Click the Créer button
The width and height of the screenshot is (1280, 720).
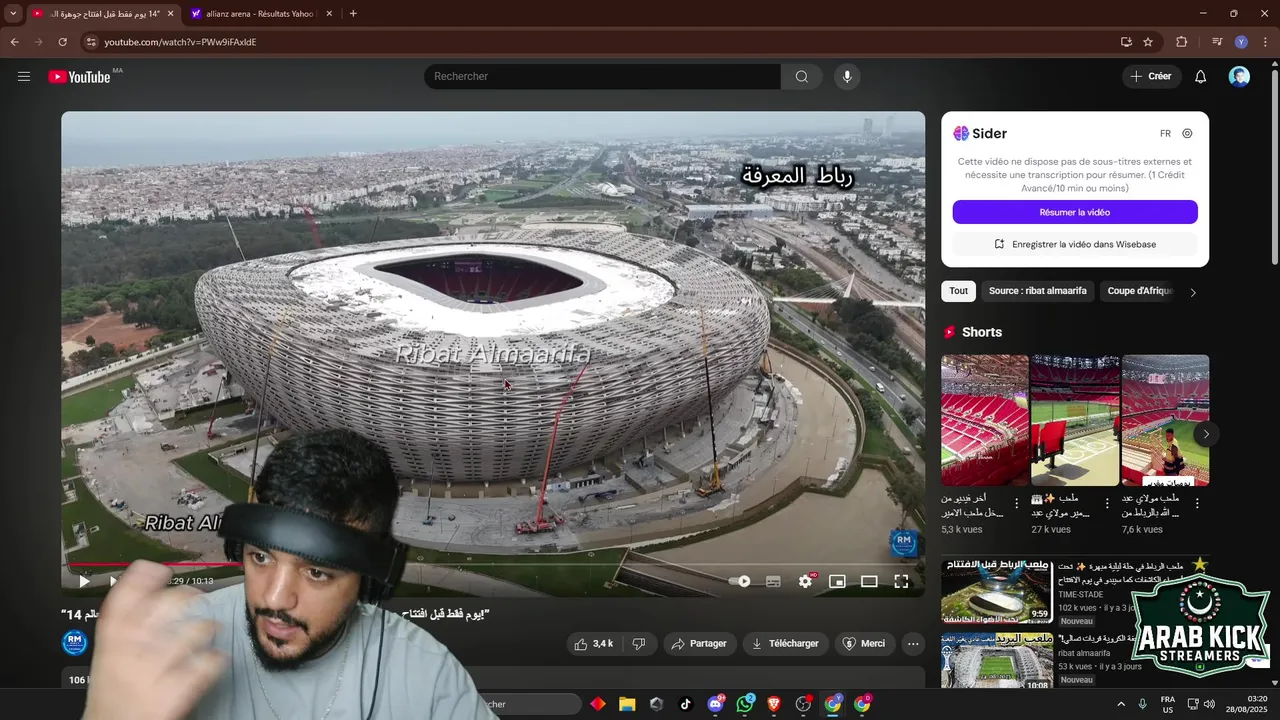point(1152,77)
